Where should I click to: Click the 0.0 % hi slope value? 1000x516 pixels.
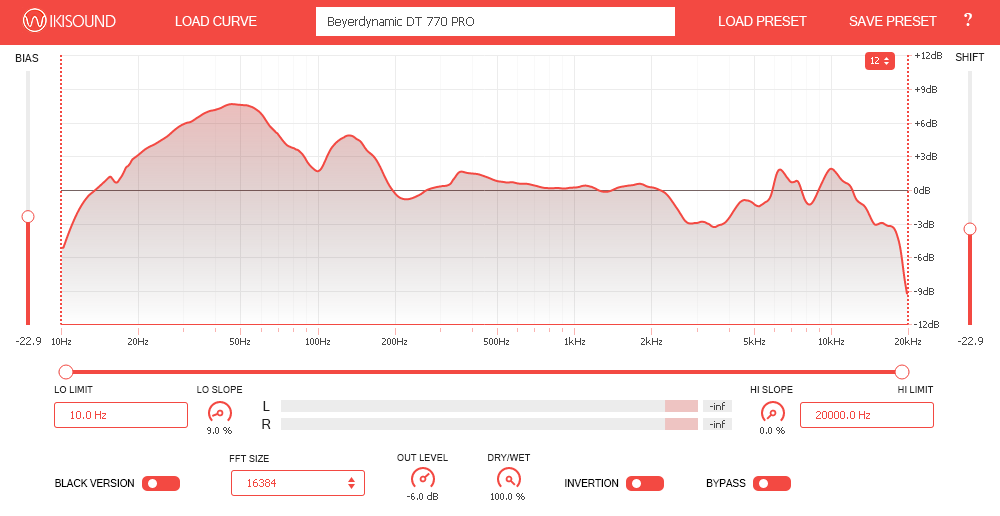(x=772, y=431)
